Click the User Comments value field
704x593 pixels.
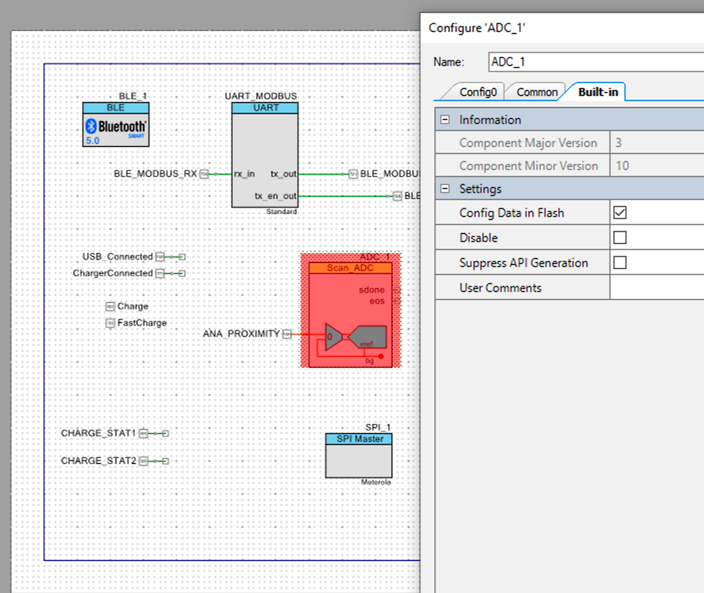[x=657, y=287]
